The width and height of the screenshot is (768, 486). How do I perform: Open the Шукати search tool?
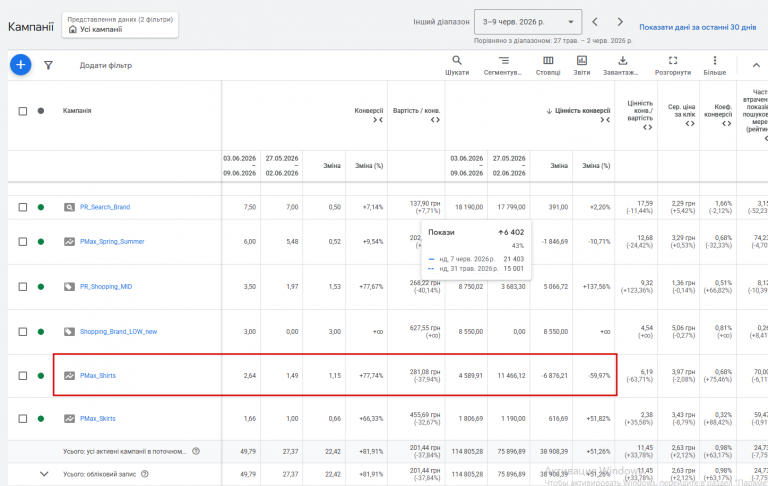pyautogui.click(x=456, y=65)
